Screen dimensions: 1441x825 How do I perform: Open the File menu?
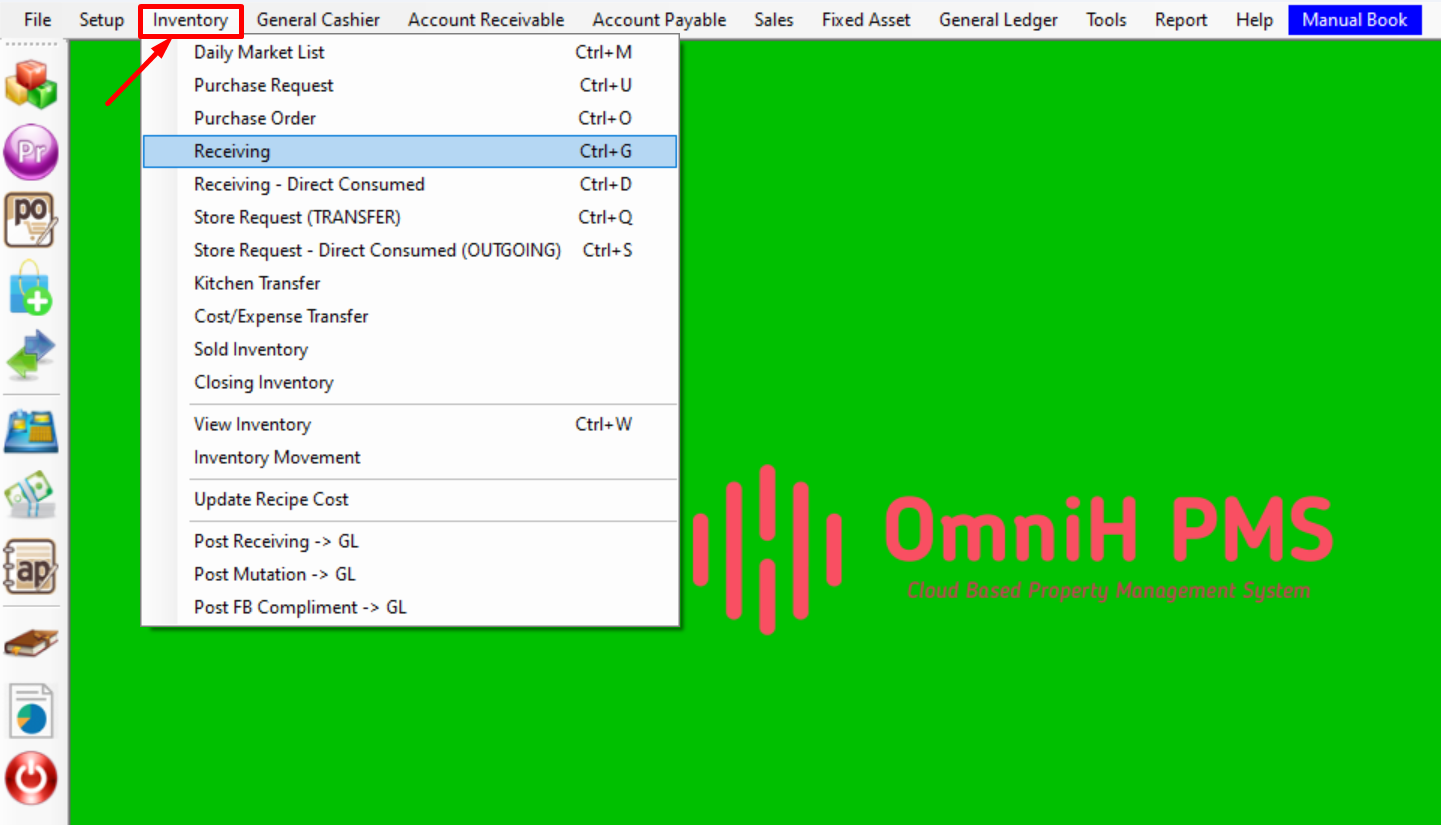(x=38, y=20)
